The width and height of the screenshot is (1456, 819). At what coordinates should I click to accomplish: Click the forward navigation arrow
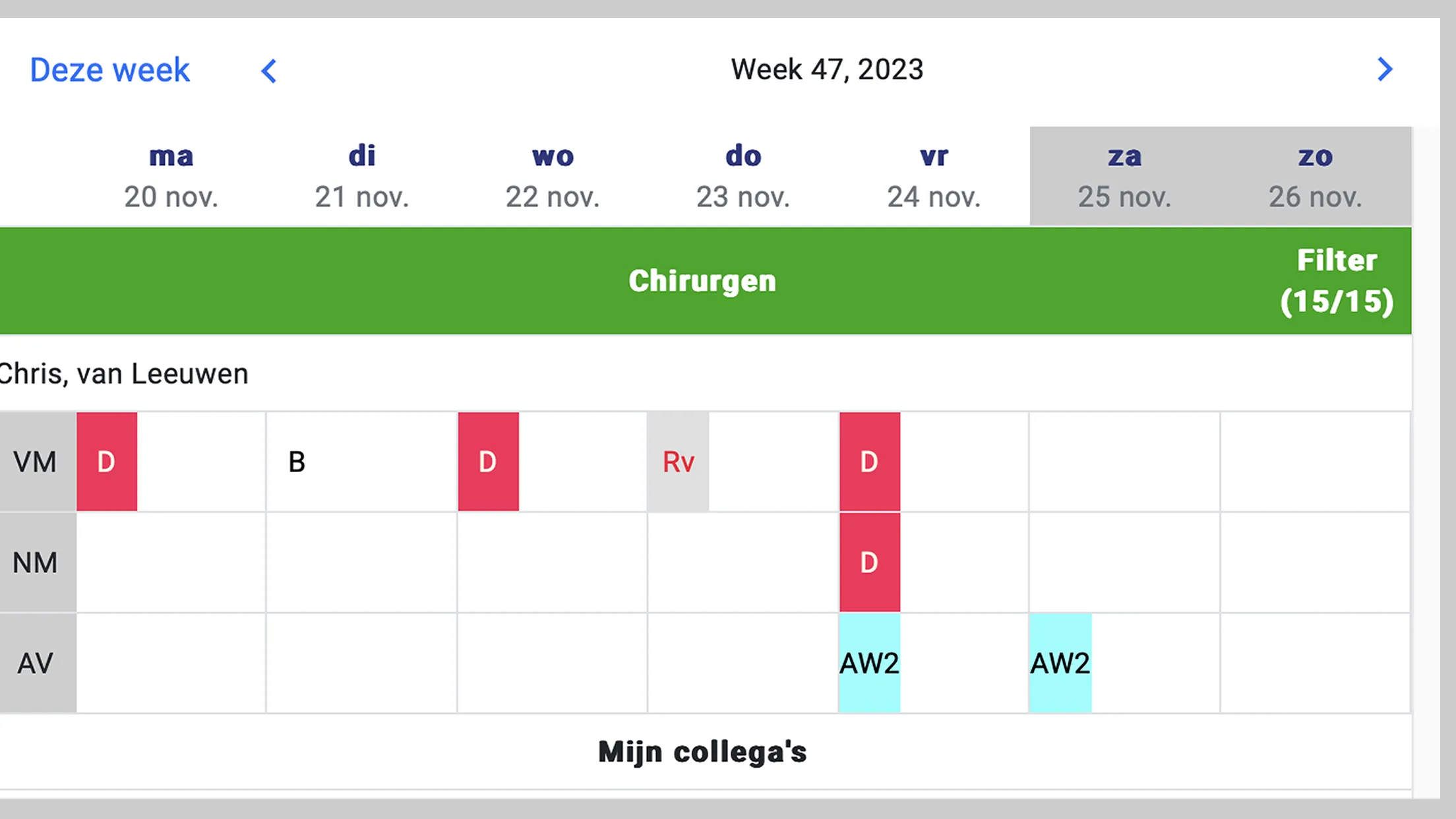1385,69
